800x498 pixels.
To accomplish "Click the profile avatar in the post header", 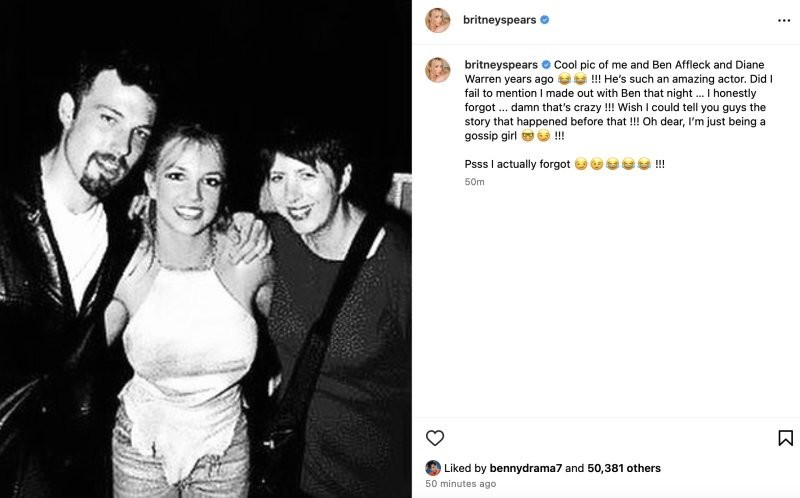I will click(437, 20).
